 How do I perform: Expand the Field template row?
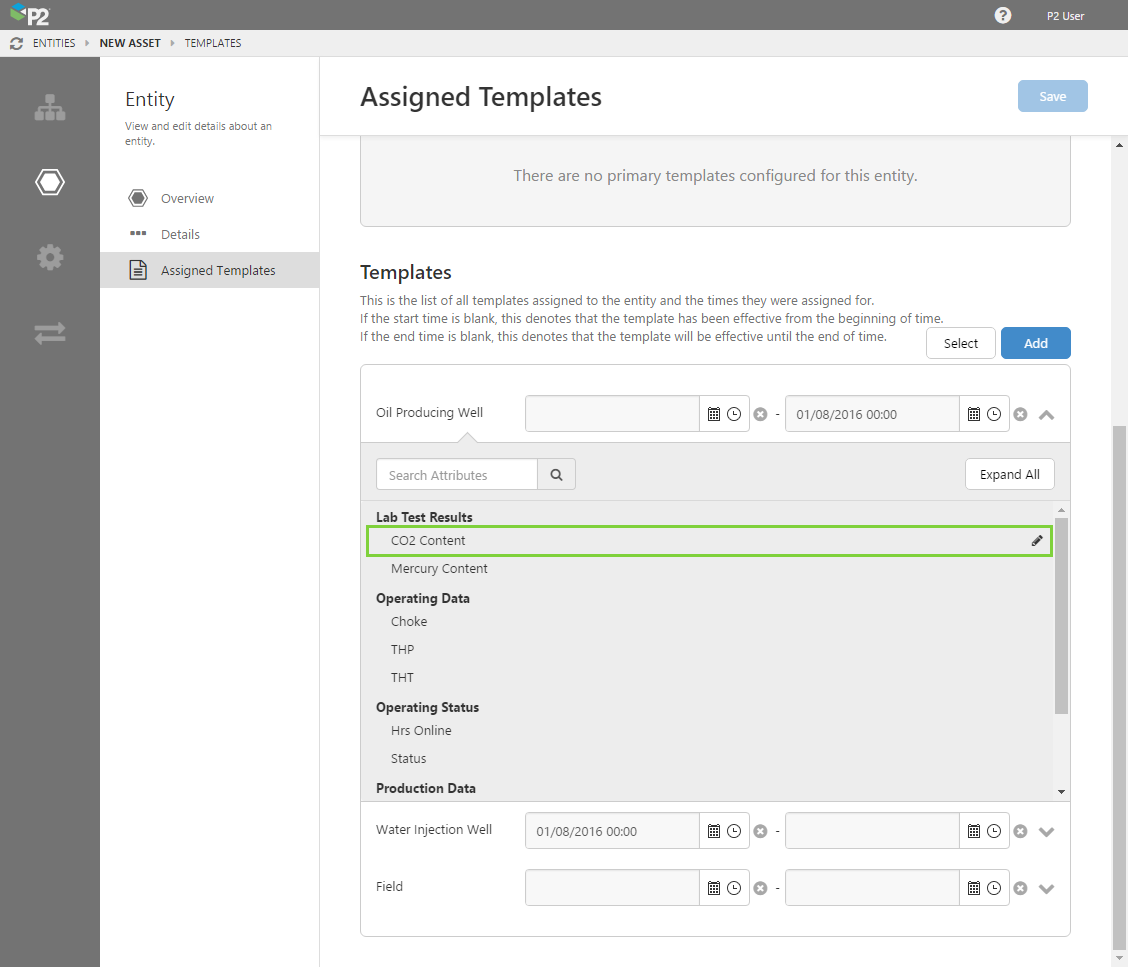tap(1046, 888)
